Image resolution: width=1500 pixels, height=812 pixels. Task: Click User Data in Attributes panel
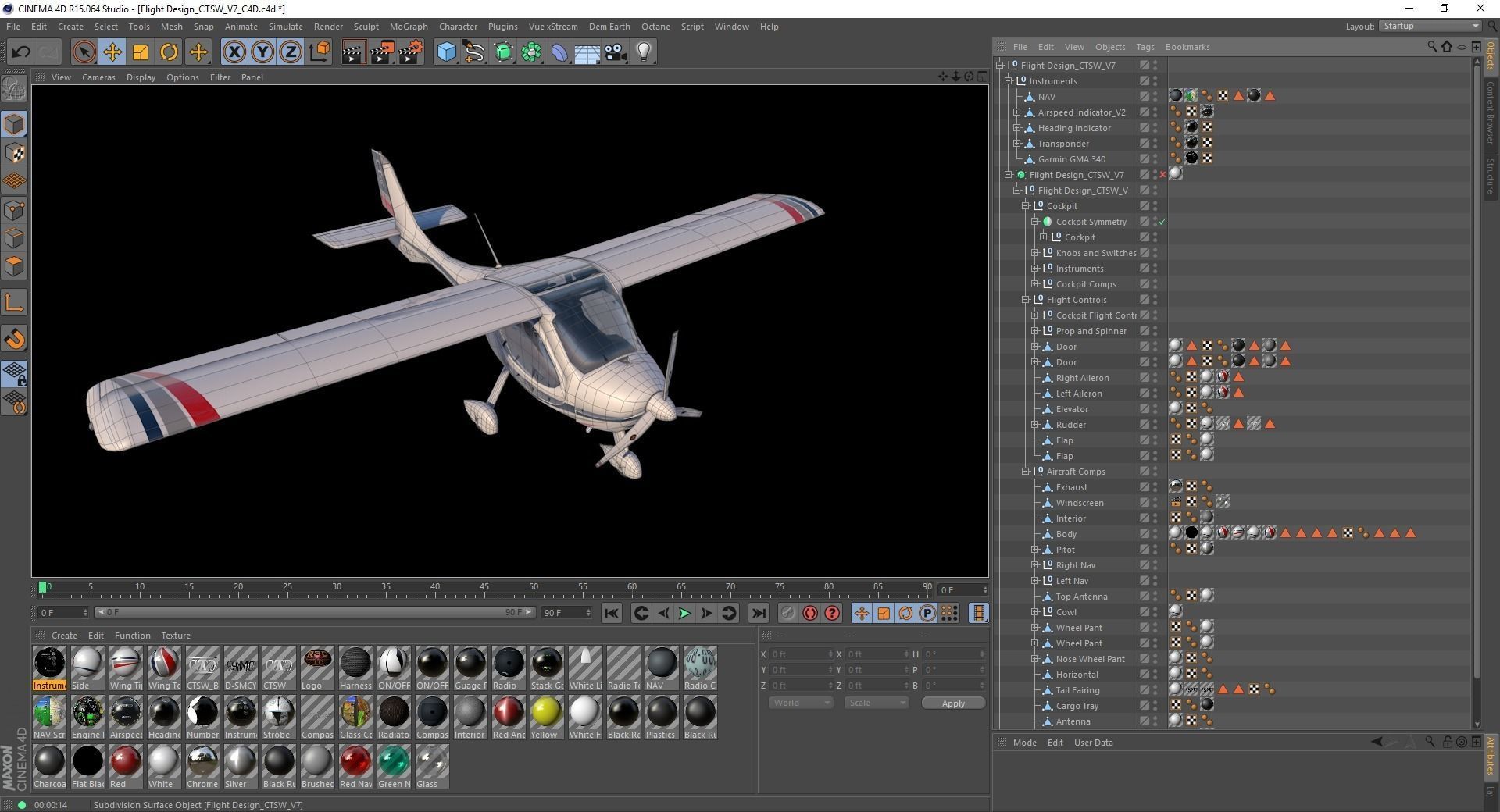coord(1093,743)
